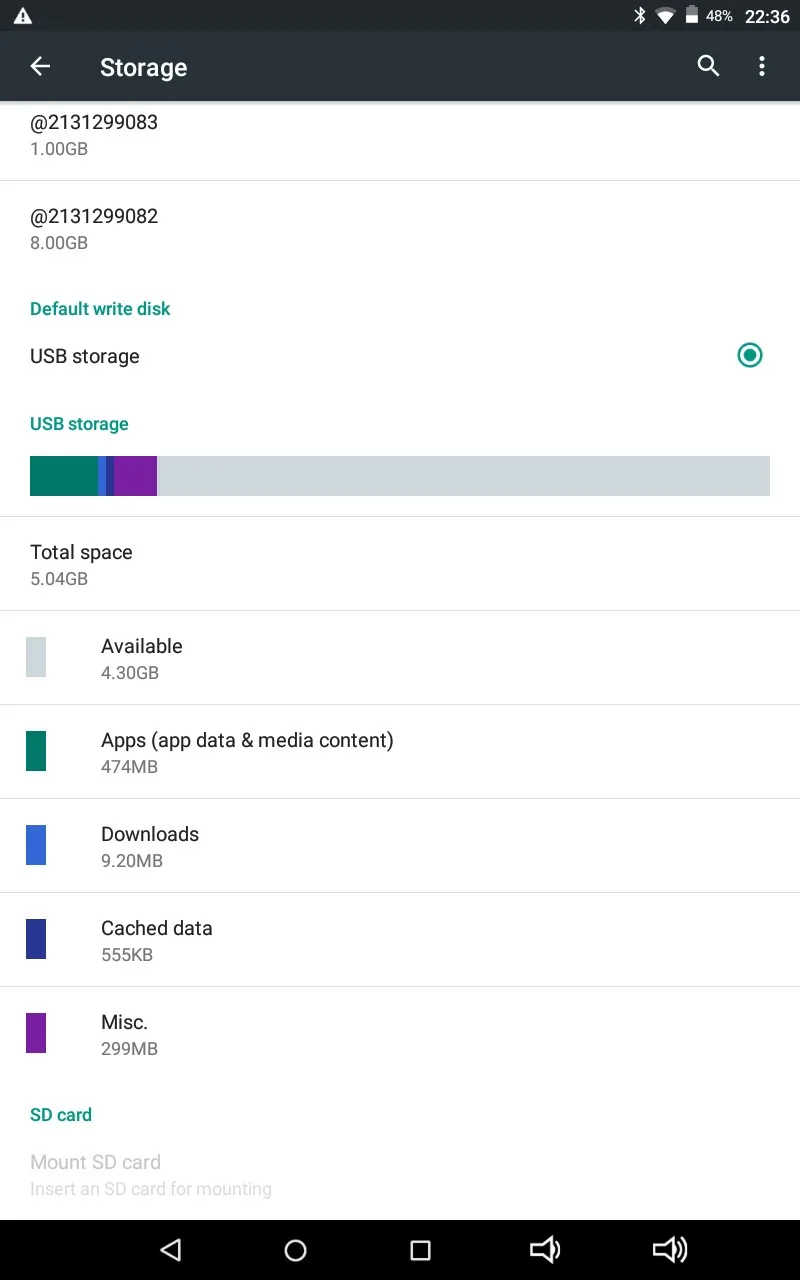This screenshot has width=800, height=1280.
Task: Tap the home circle navigation button
Action: coord(295,1250)
